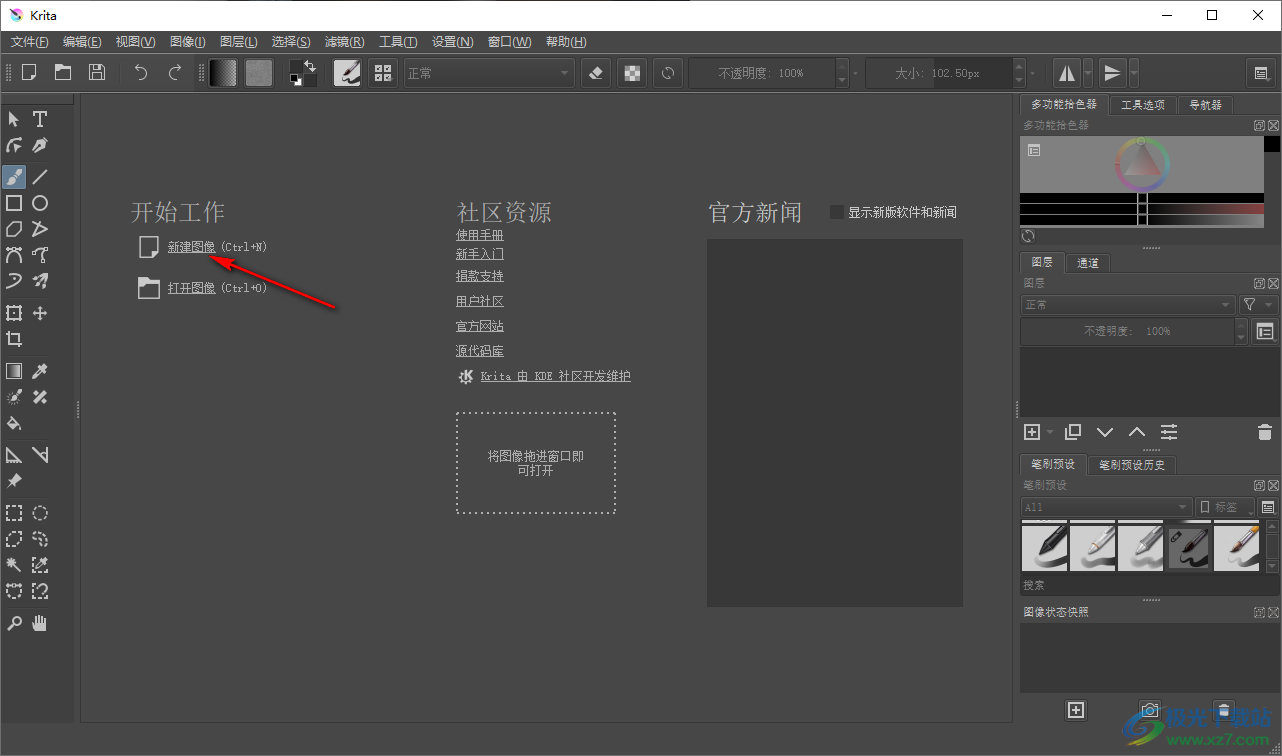This screenshot has height=756, width=1282.
Task: Toggle vertical mirror tool
Action: (x=1111, y=72)
